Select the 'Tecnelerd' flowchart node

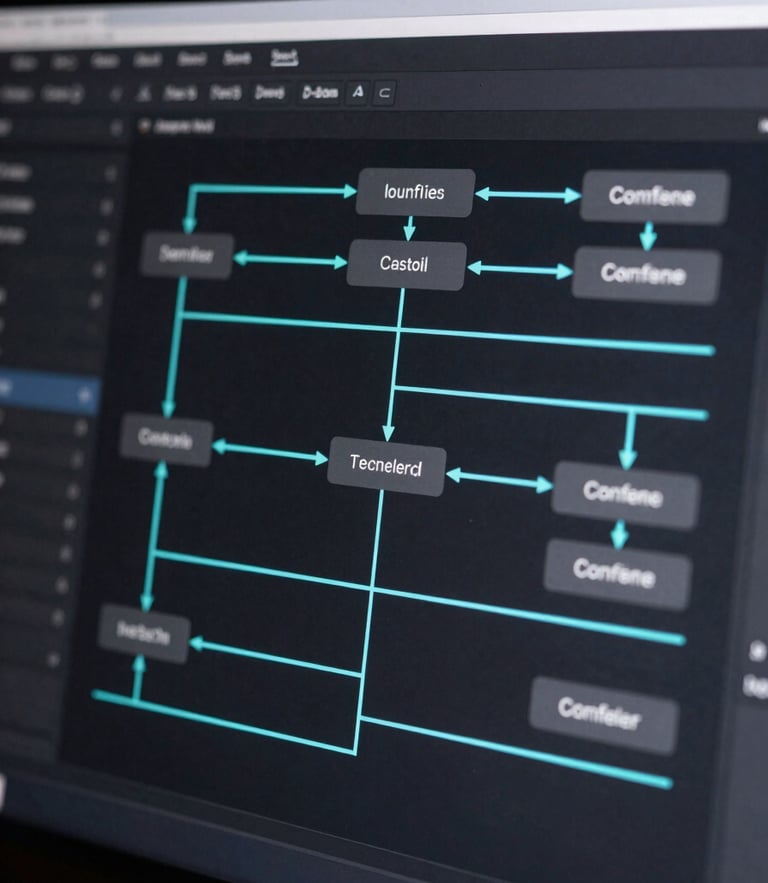click(386, 466)
